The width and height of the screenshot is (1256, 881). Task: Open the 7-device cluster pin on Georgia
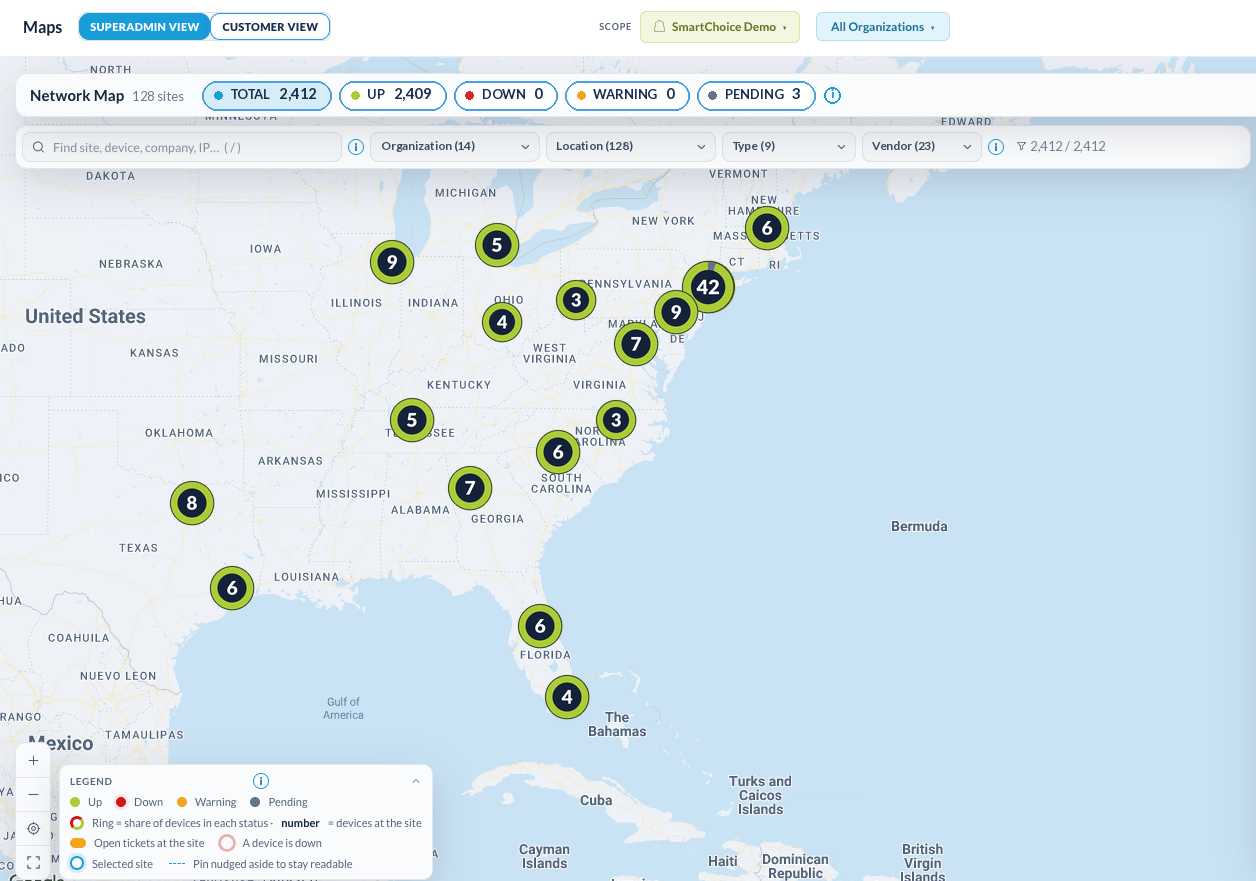coord(470,488)
